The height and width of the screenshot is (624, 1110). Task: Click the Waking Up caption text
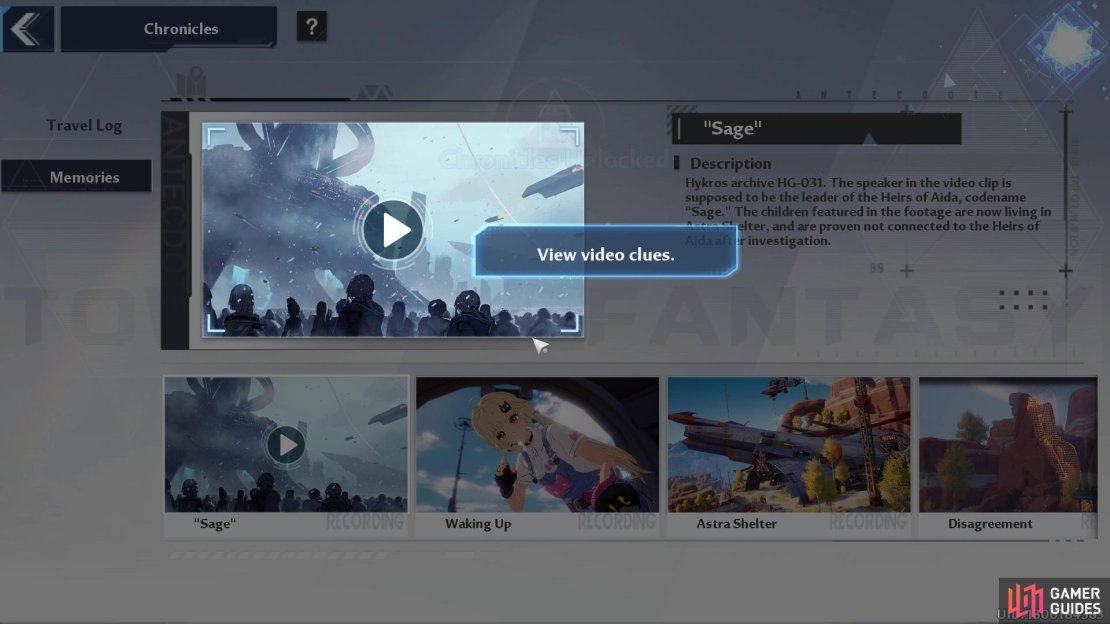pyautogui.click(x=478, y=523)
